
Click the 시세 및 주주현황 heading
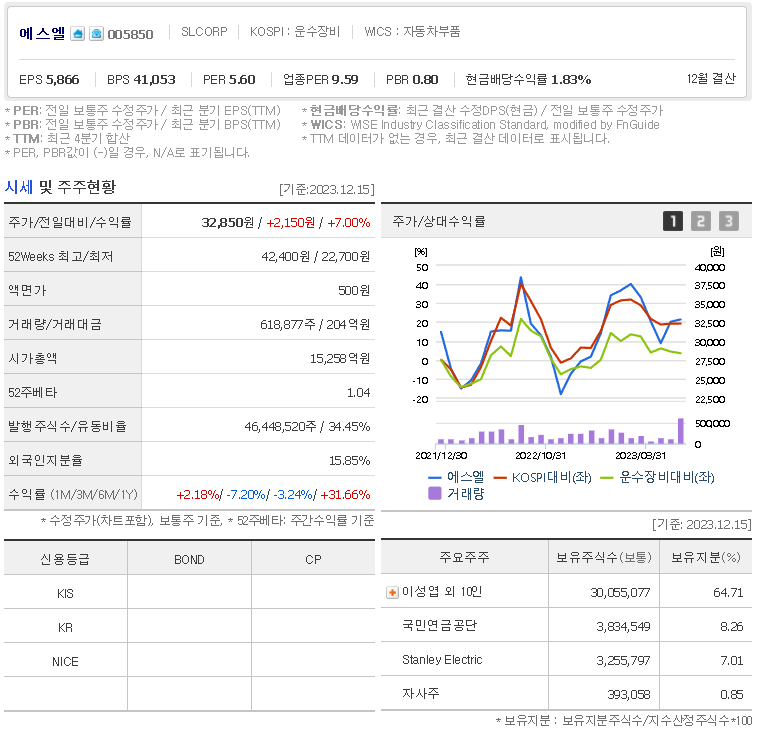pos(60,187)
